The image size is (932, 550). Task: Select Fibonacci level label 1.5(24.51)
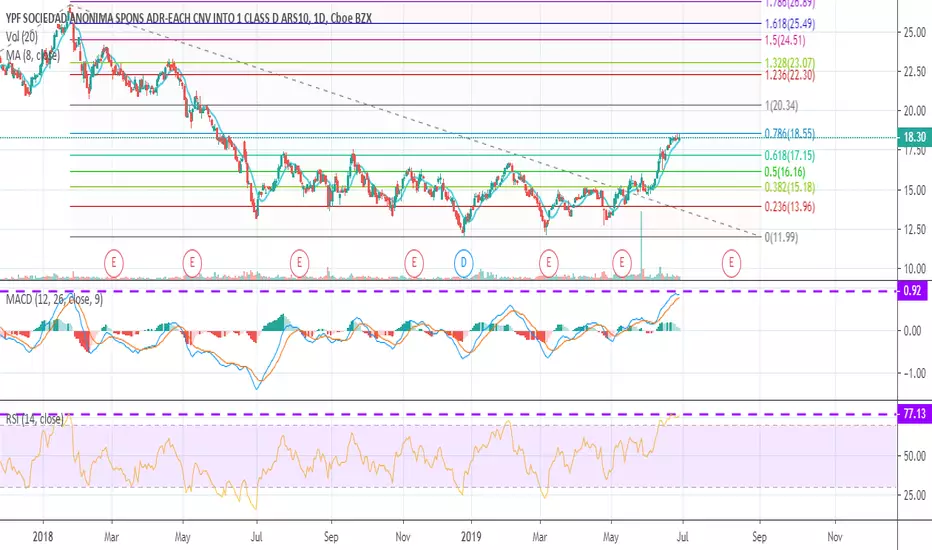(x=785, y=40)
